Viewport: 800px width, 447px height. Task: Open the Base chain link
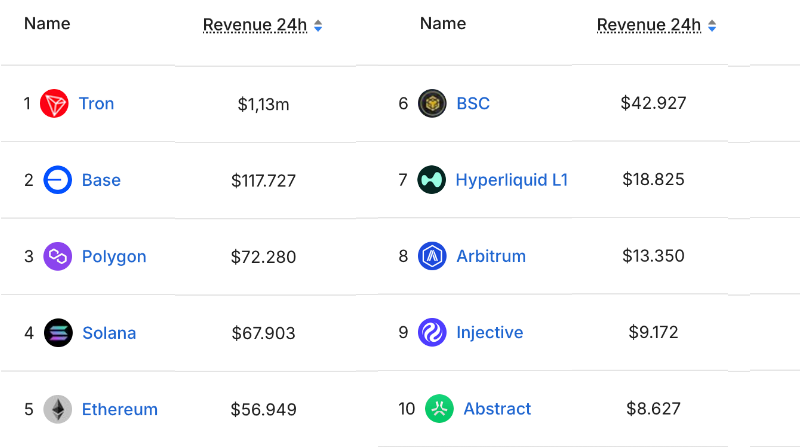[102, 180]
